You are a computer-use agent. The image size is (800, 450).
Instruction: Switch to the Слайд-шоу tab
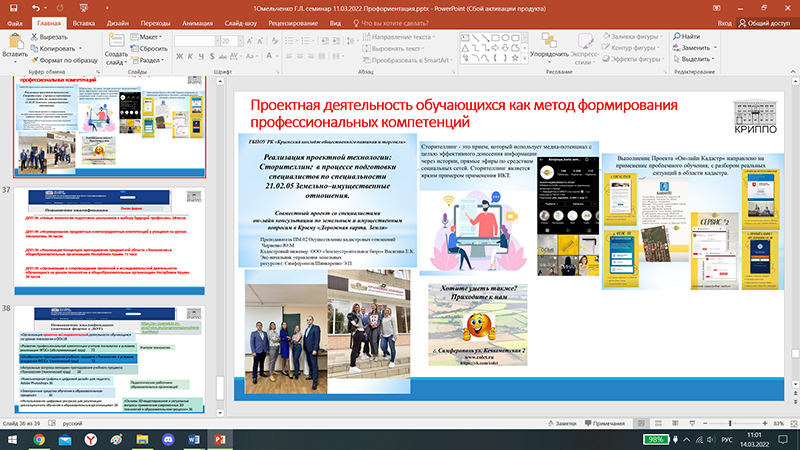240,23
